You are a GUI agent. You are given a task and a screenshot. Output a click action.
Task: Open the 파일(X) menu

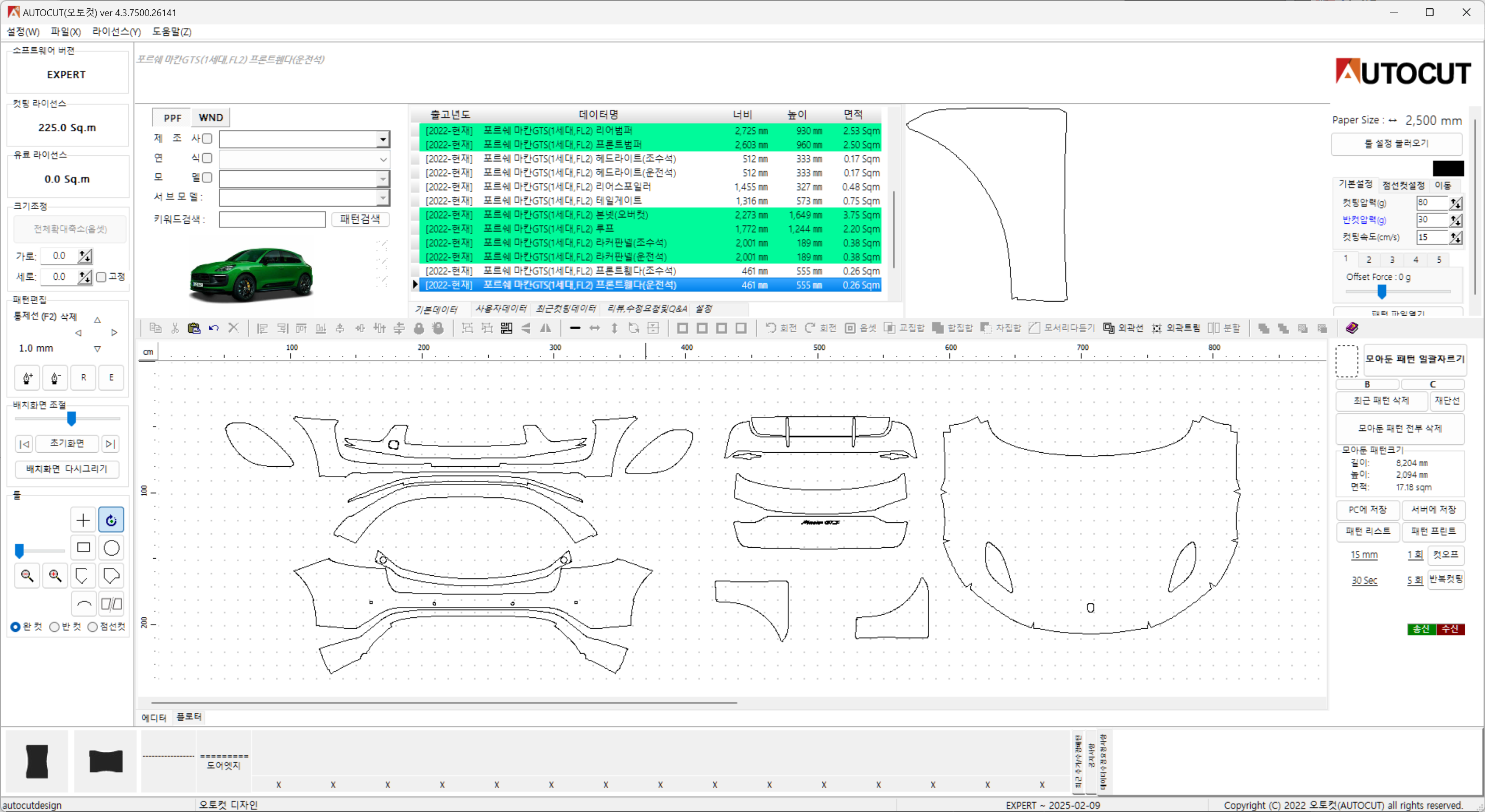66,32
